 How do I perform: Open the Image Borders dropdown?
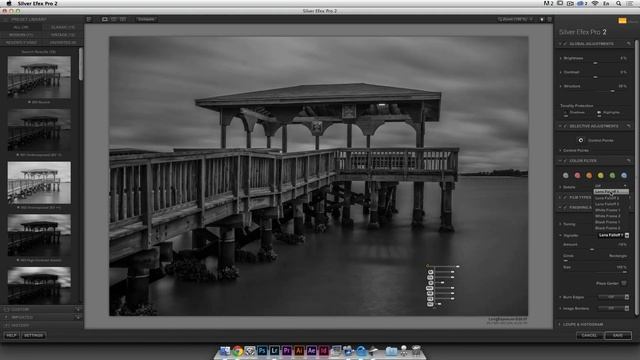(613, 309)
